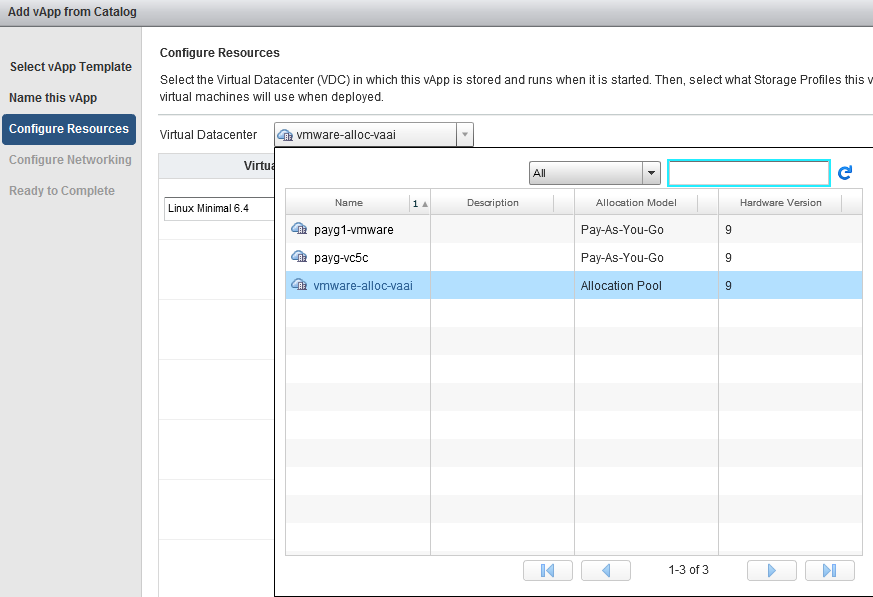Go to the previous page arrow
This screenshot has height=597, width=873.
click(605, 570)
